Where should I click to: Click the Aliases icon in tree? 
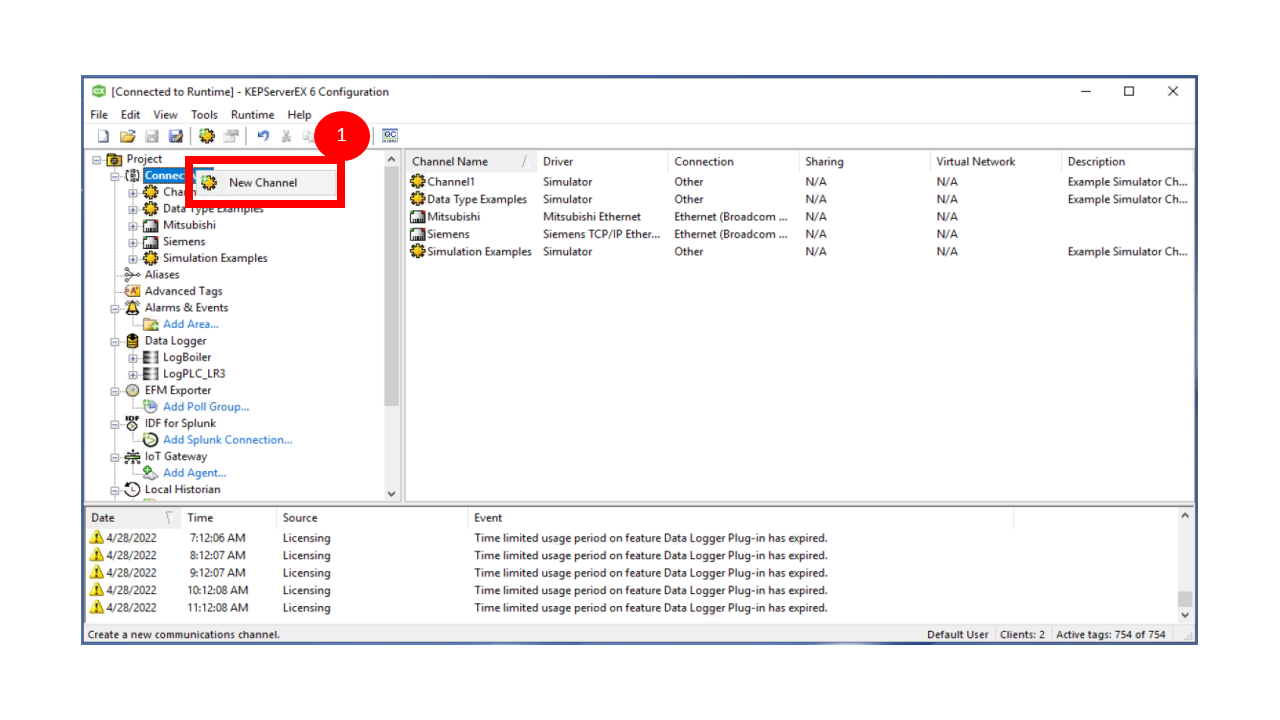(133, 275)
